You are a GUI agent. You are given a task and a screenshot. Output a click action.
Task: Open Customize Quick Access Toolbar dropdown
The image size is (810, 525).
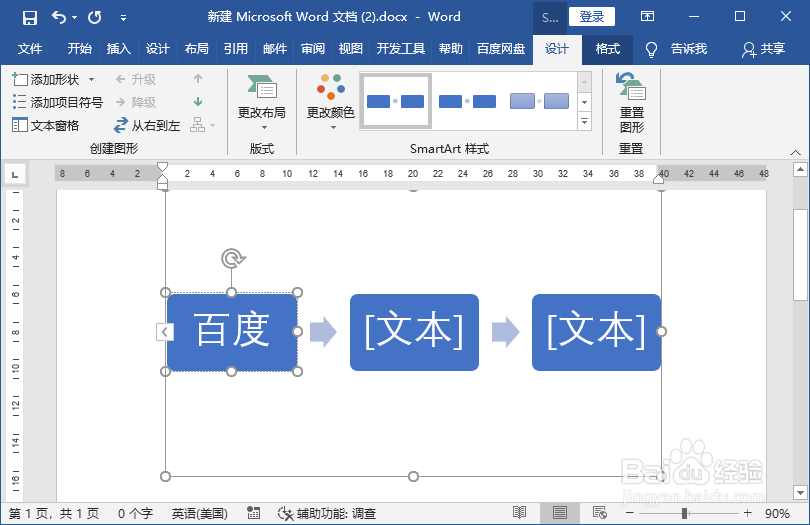123,18
